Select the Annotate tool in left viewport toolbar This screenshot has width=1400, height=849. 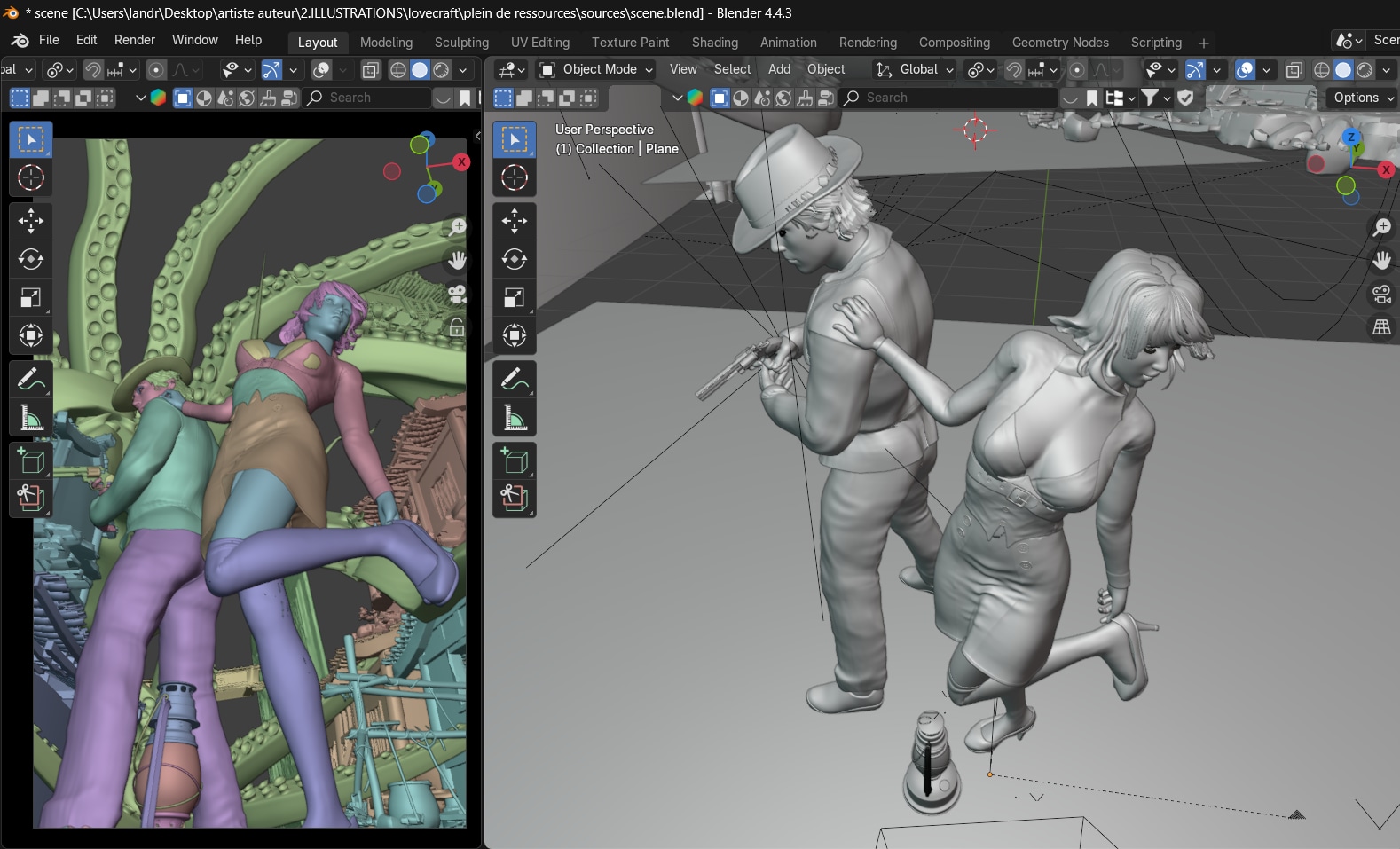31,379
